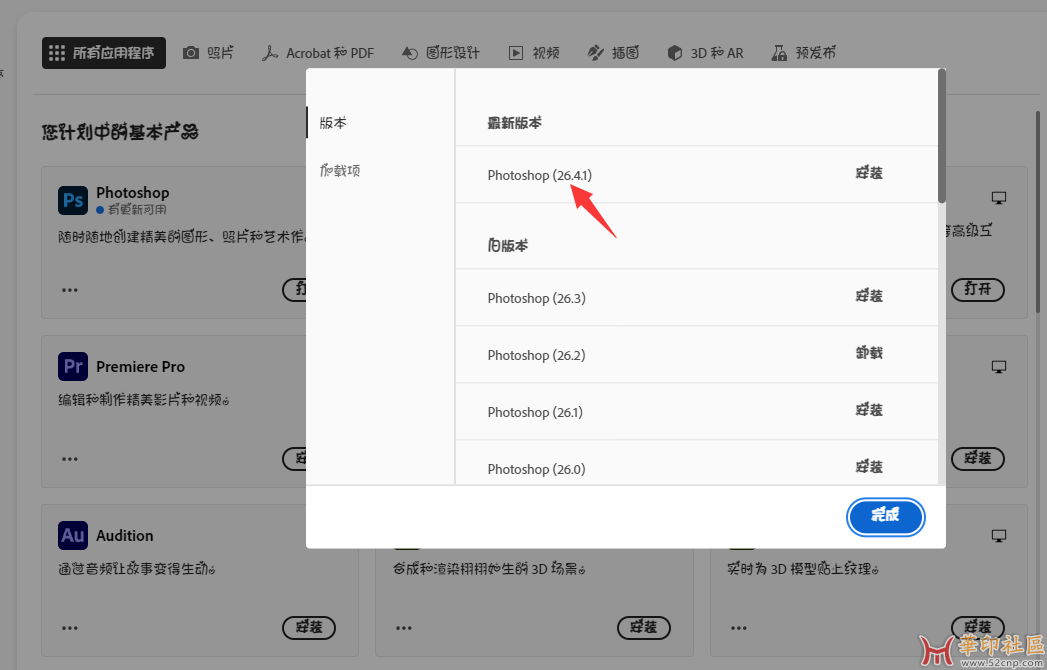The width and height of the screenshot is (1047, 670).
Task: Click the 旧版本 section heading
Action: 507,246
